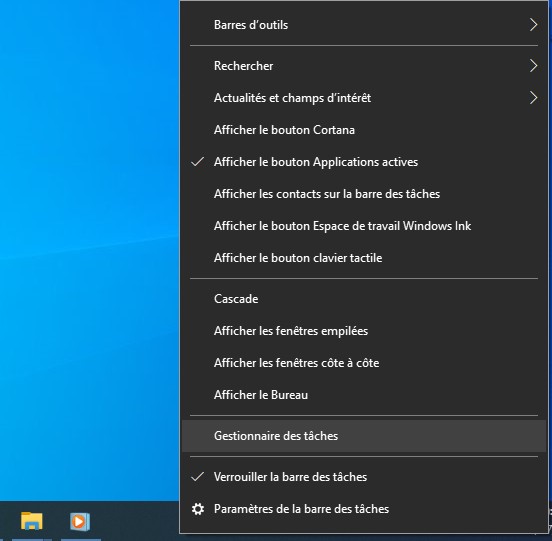Open Paramètres de la barre des tâches
Viewport: 552px width, 541px height.
(x=364, y=509)
